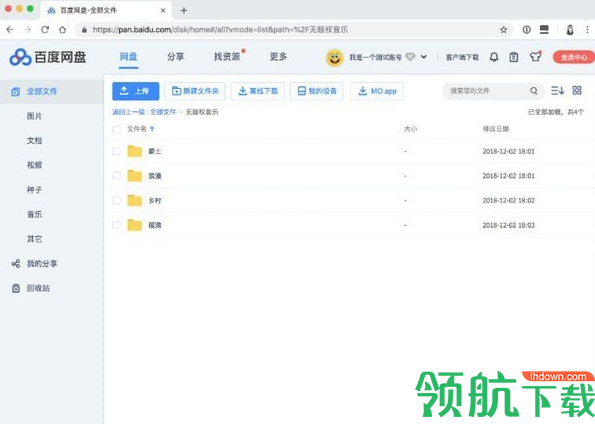
Task: Reload the page in browser
Action: (45, 30)
